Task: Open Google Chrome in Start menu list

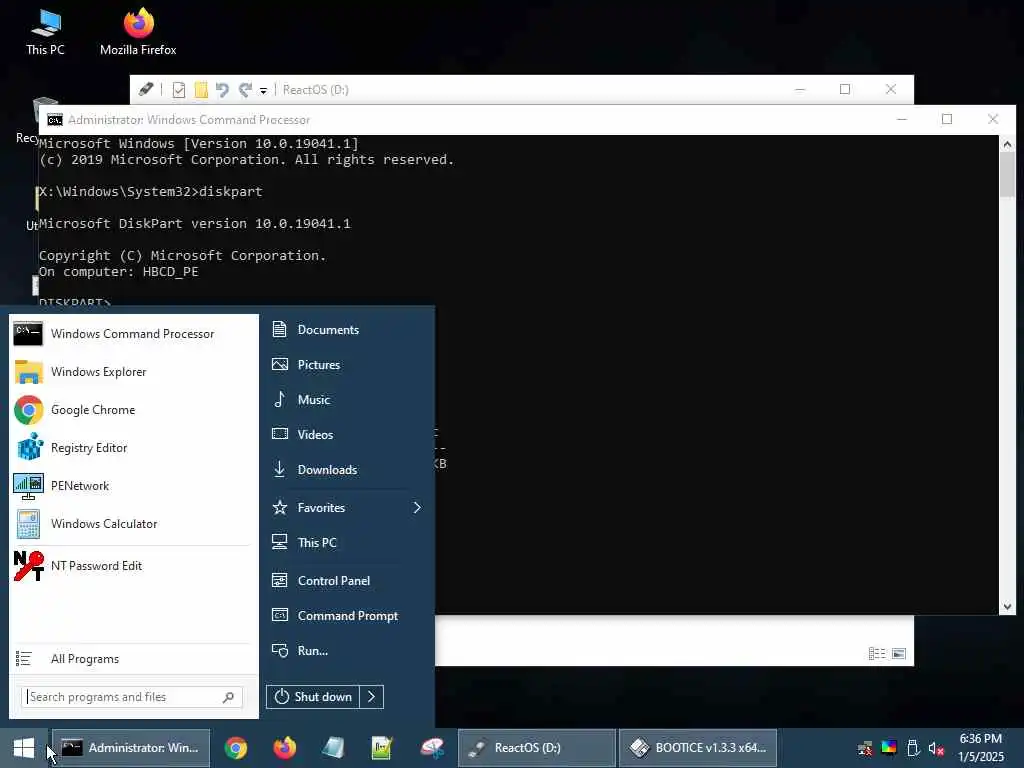Action: click(x=133, y=409)
